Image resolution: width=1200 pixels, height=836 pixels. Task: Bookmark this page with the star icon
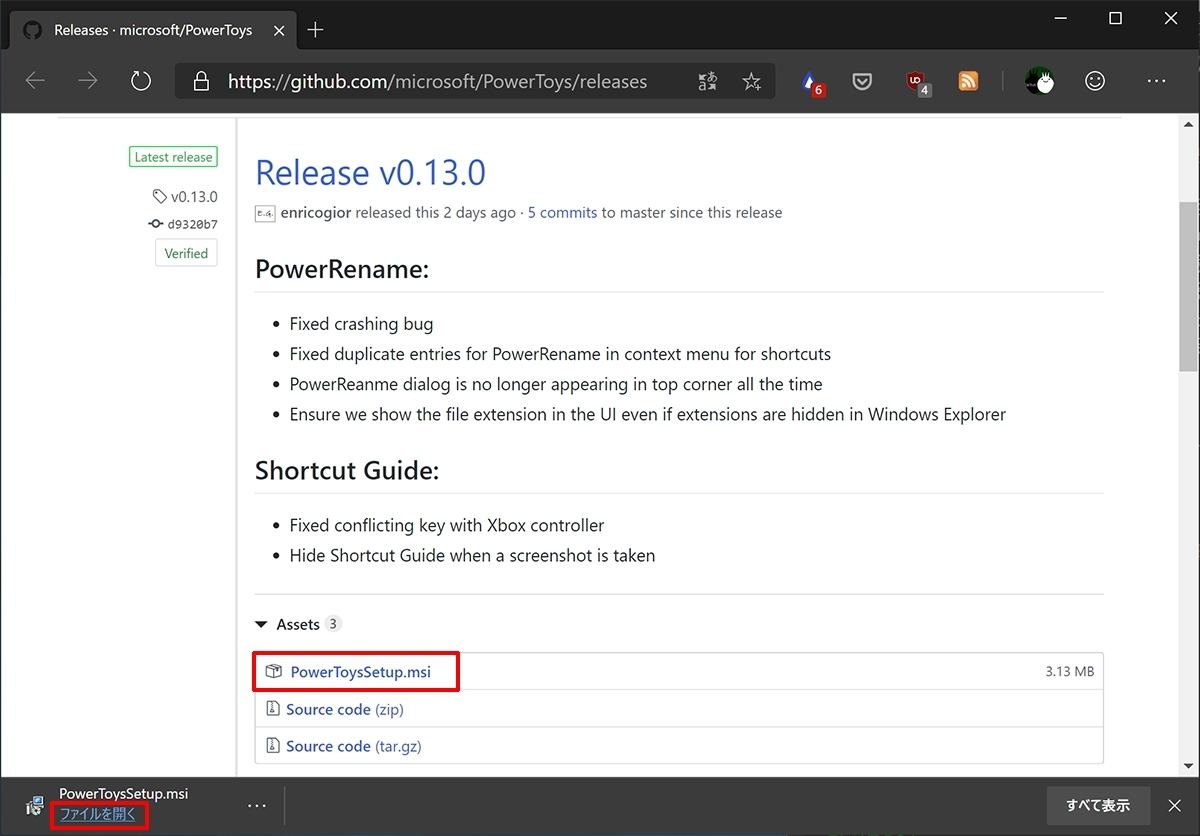click(x=752, y=81)
